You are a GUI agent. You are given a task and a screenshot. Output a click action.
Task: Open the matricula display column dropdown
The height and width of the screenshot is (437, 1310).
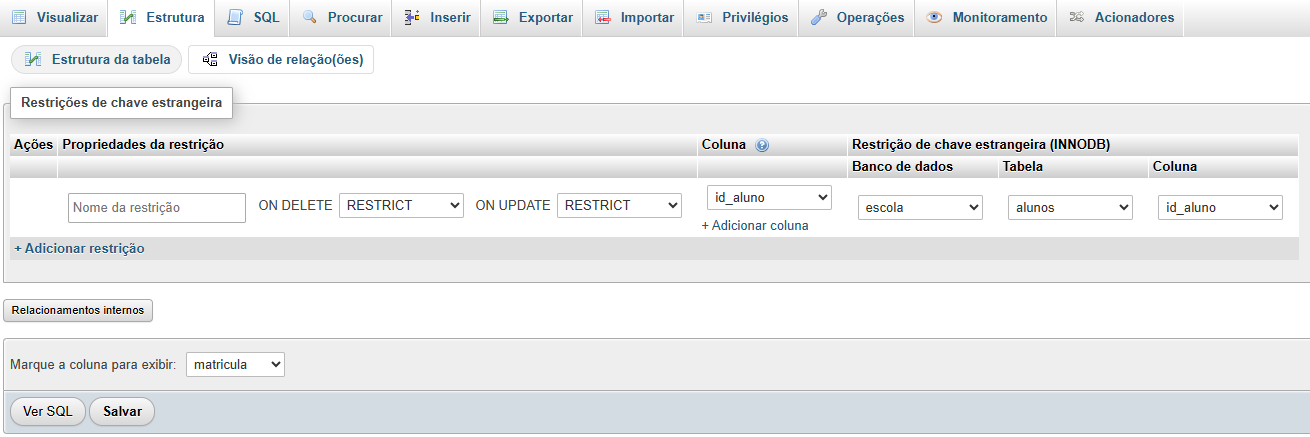coord(235,365)
